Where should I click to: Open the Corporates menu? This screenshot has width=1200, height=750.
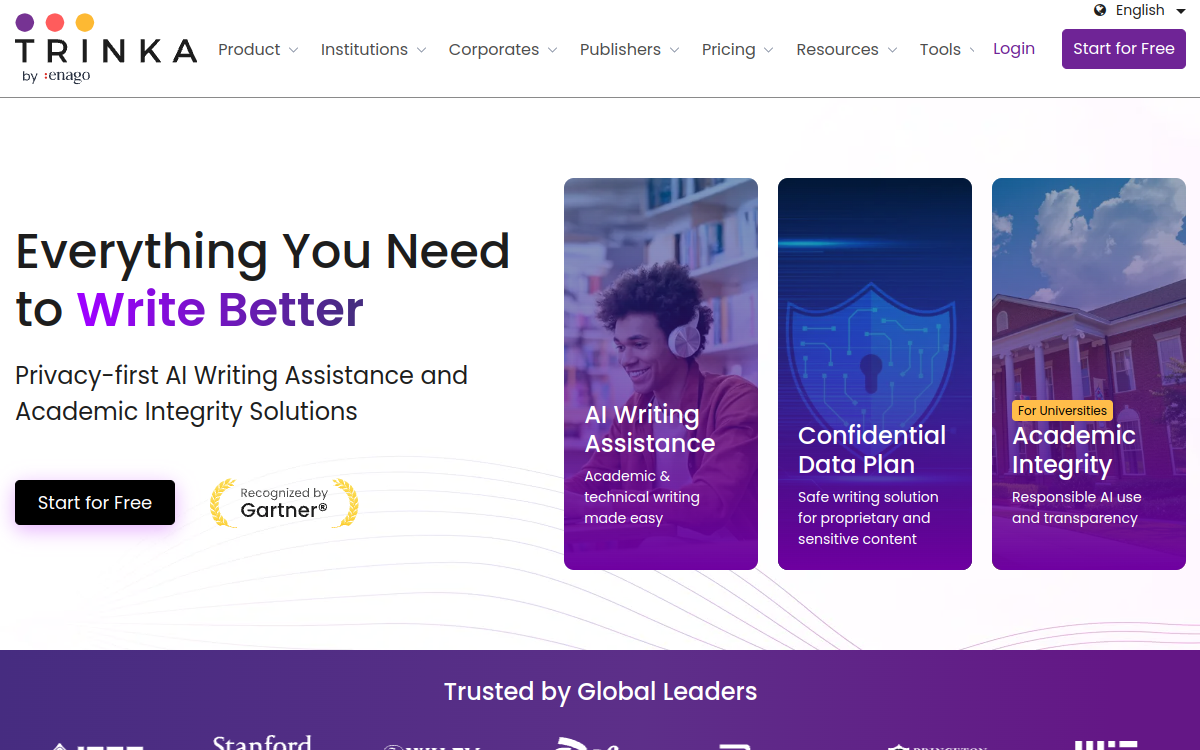coord(503,49)
